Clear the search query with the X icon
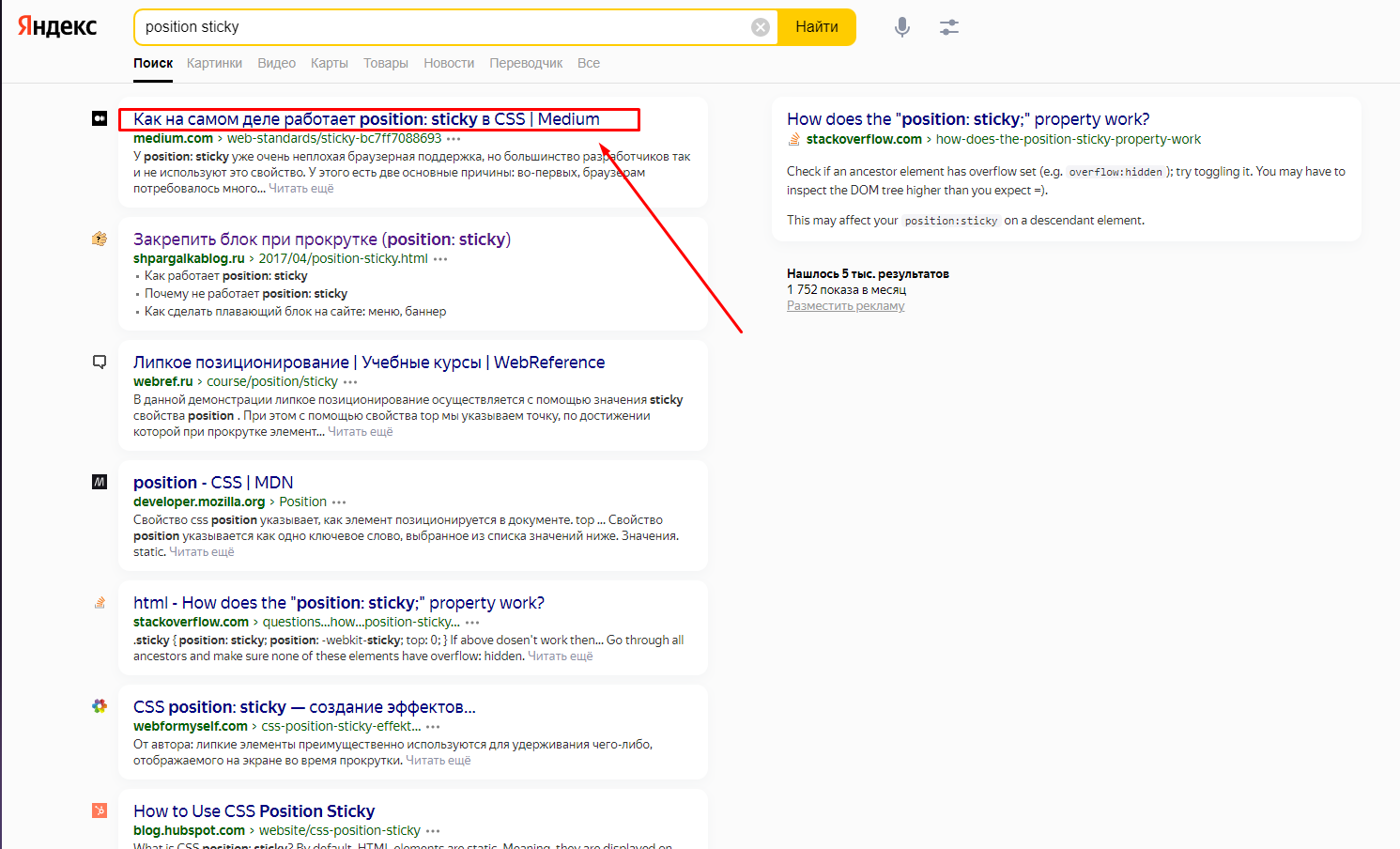 tap(761, 27)
